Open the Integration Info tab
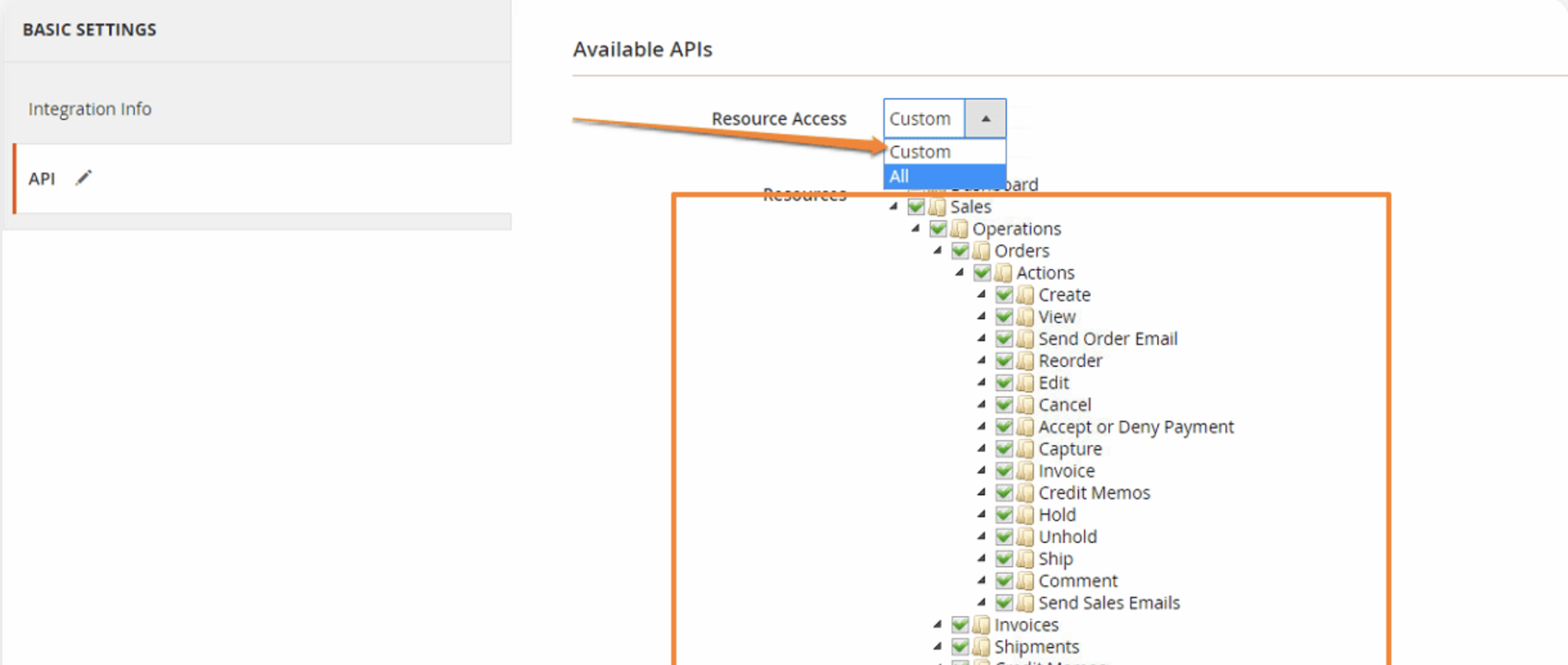This screenshot has height=665, width=1568. pyautogui.click(x=90, y=109)
